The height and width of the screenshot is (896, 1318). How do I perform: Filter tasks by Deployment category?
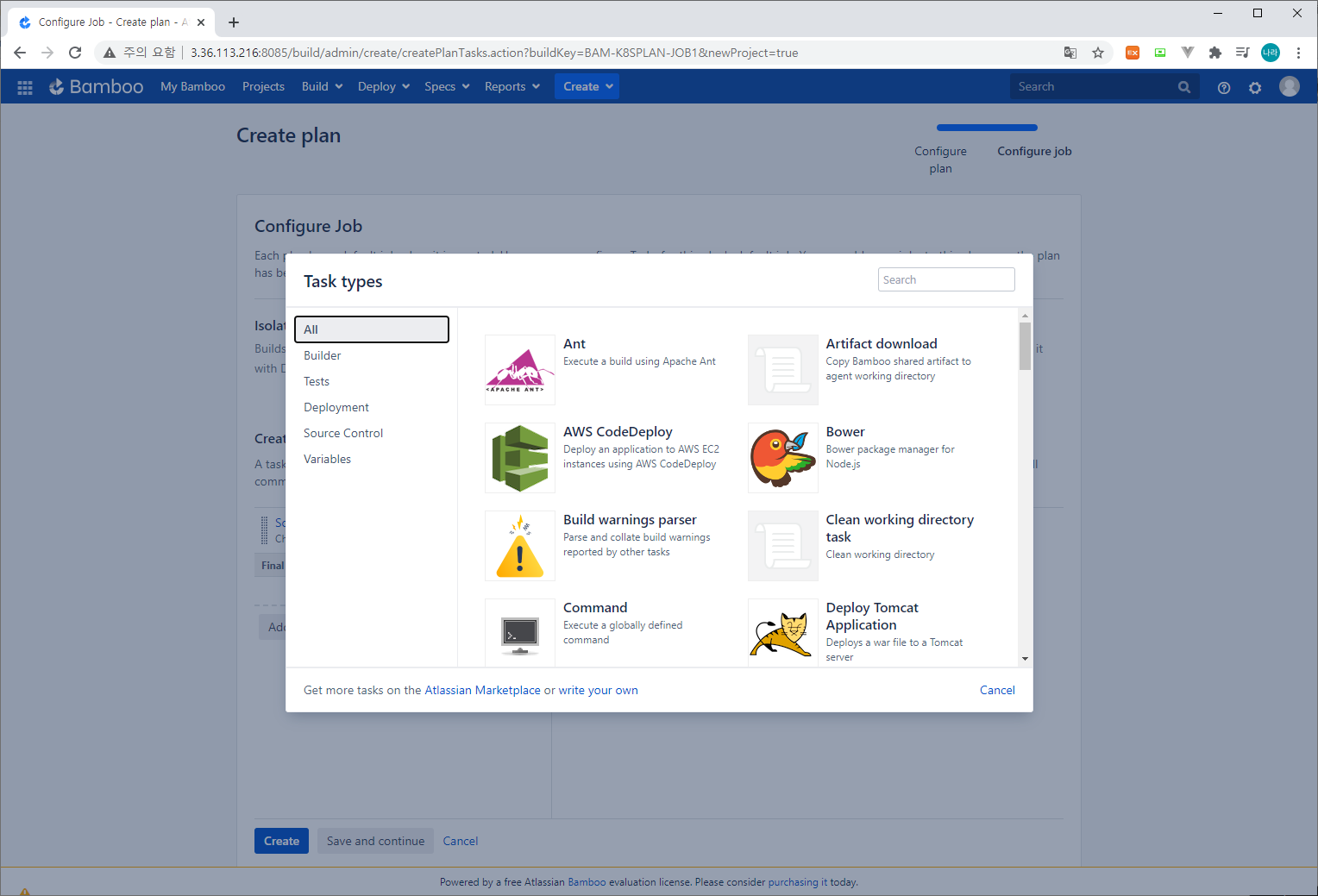click(x=372, y=407)
